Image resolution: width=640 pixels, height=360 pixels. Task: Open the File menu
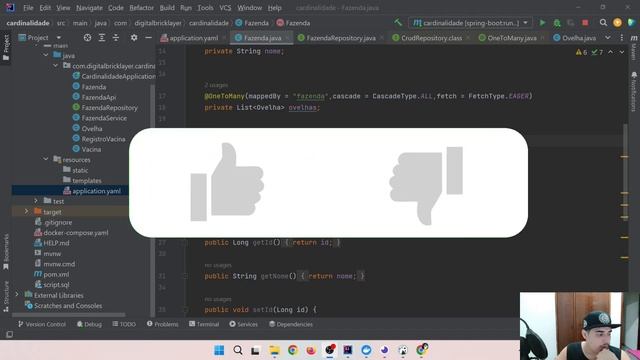point(28,8)
